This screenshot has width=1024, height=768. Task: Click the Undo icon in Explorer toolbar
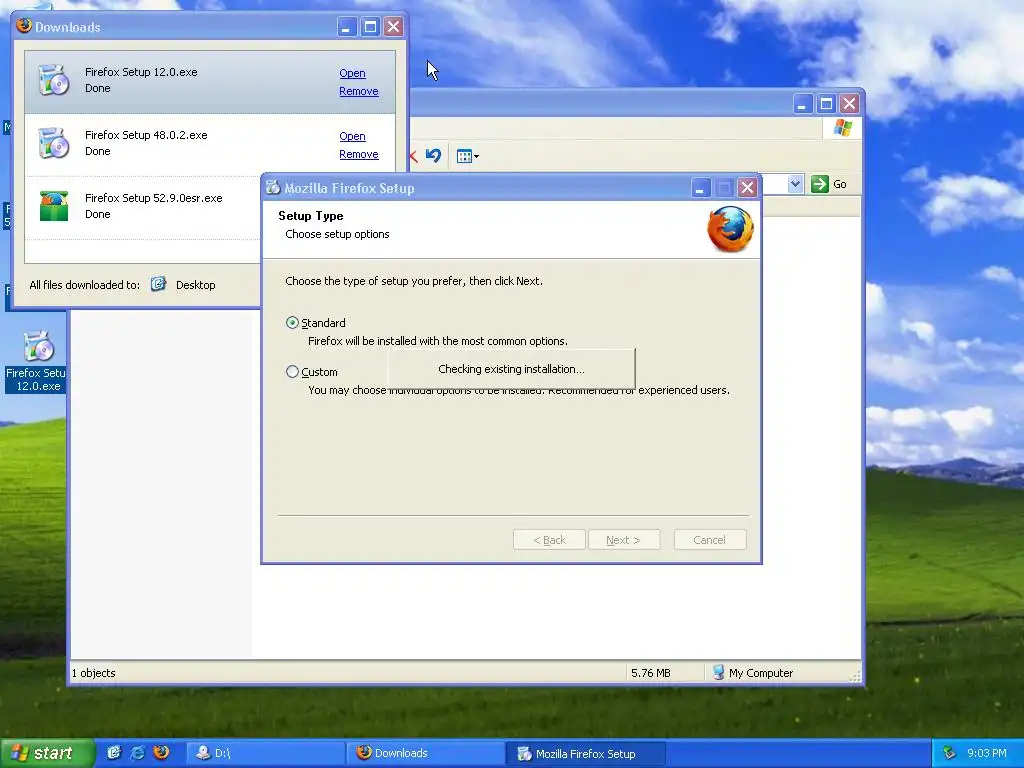tap(433, 155)
